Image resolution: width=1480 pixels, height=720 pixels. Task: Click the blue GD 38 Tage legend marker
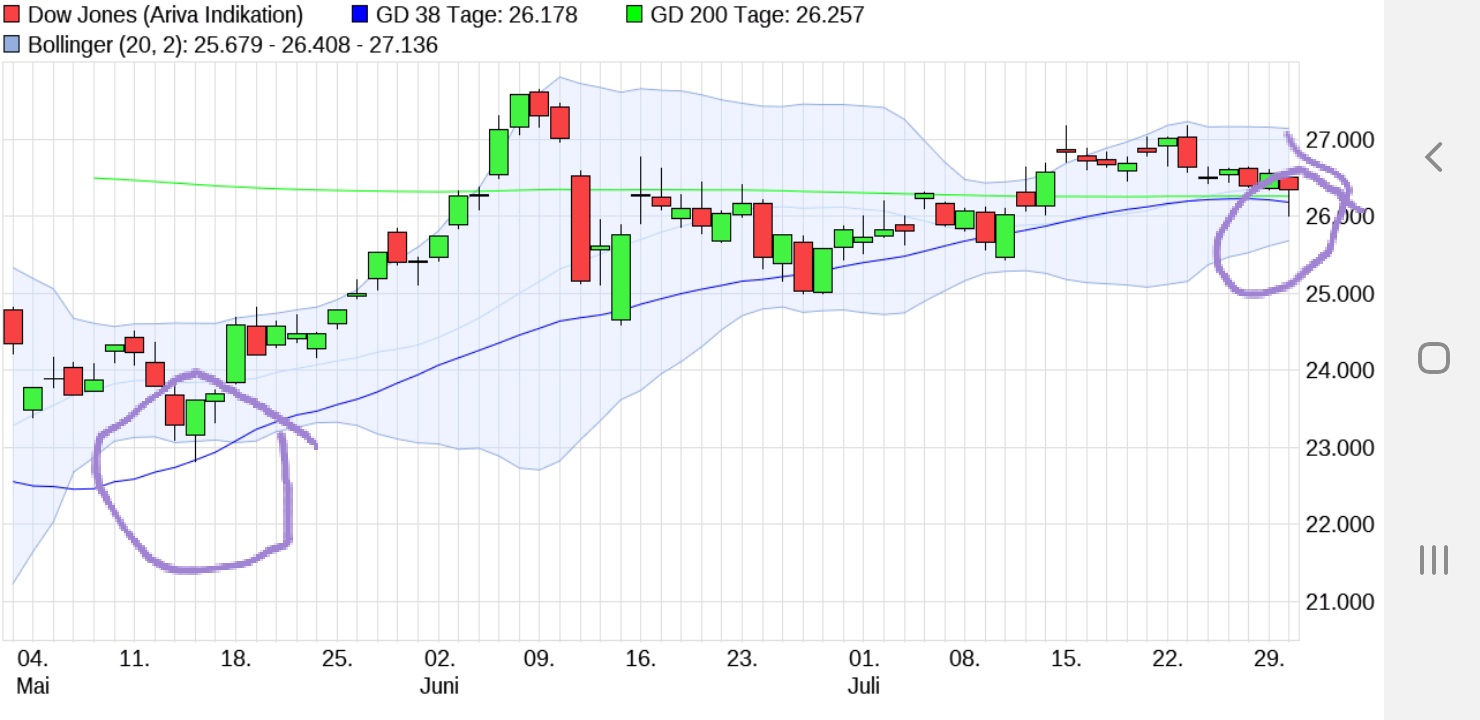tap(362, 15)
